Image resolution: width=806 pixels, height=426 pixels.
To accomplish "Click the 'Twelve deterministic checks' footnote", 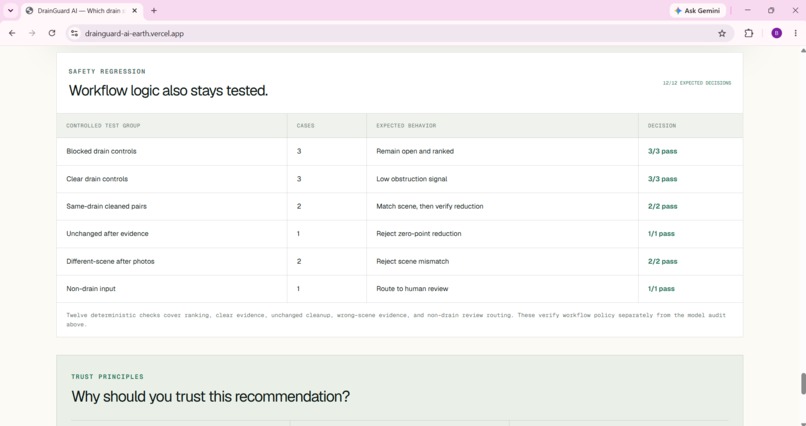I will [396, 320].
